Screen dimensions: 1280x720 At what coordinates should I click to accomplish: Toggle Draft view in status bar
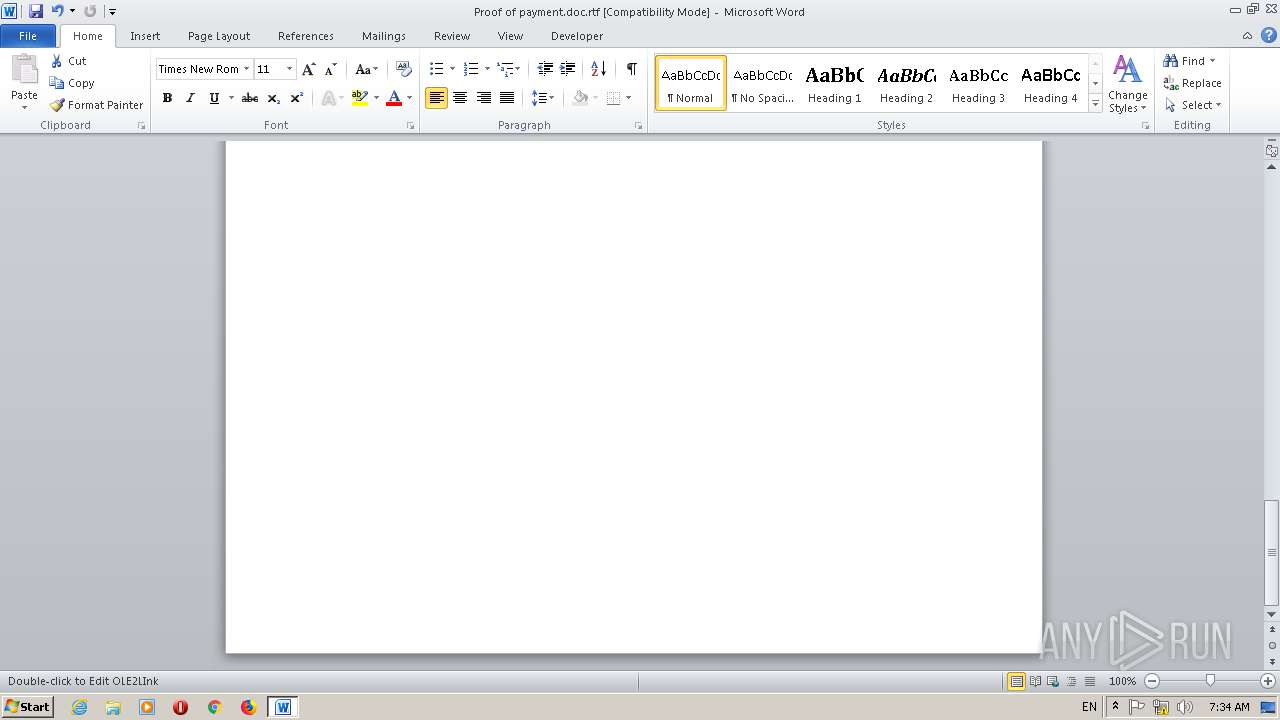(x=1090, y=681)
